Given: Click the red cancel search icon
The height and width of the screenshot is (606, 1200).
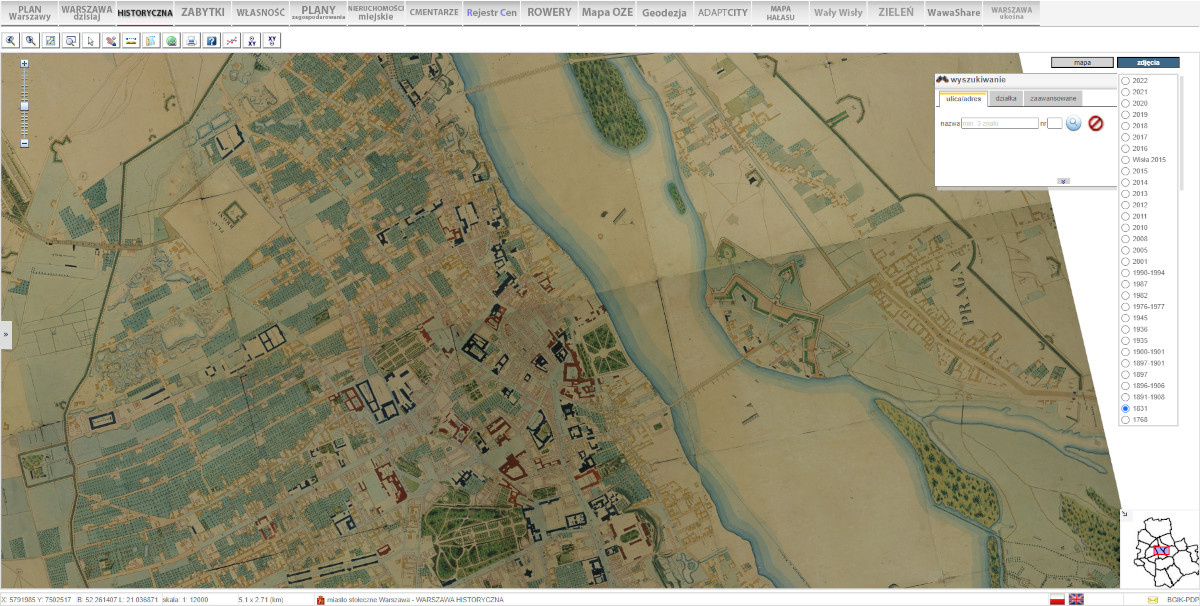Looking at the screenshot, I should tap(1096, 123).
